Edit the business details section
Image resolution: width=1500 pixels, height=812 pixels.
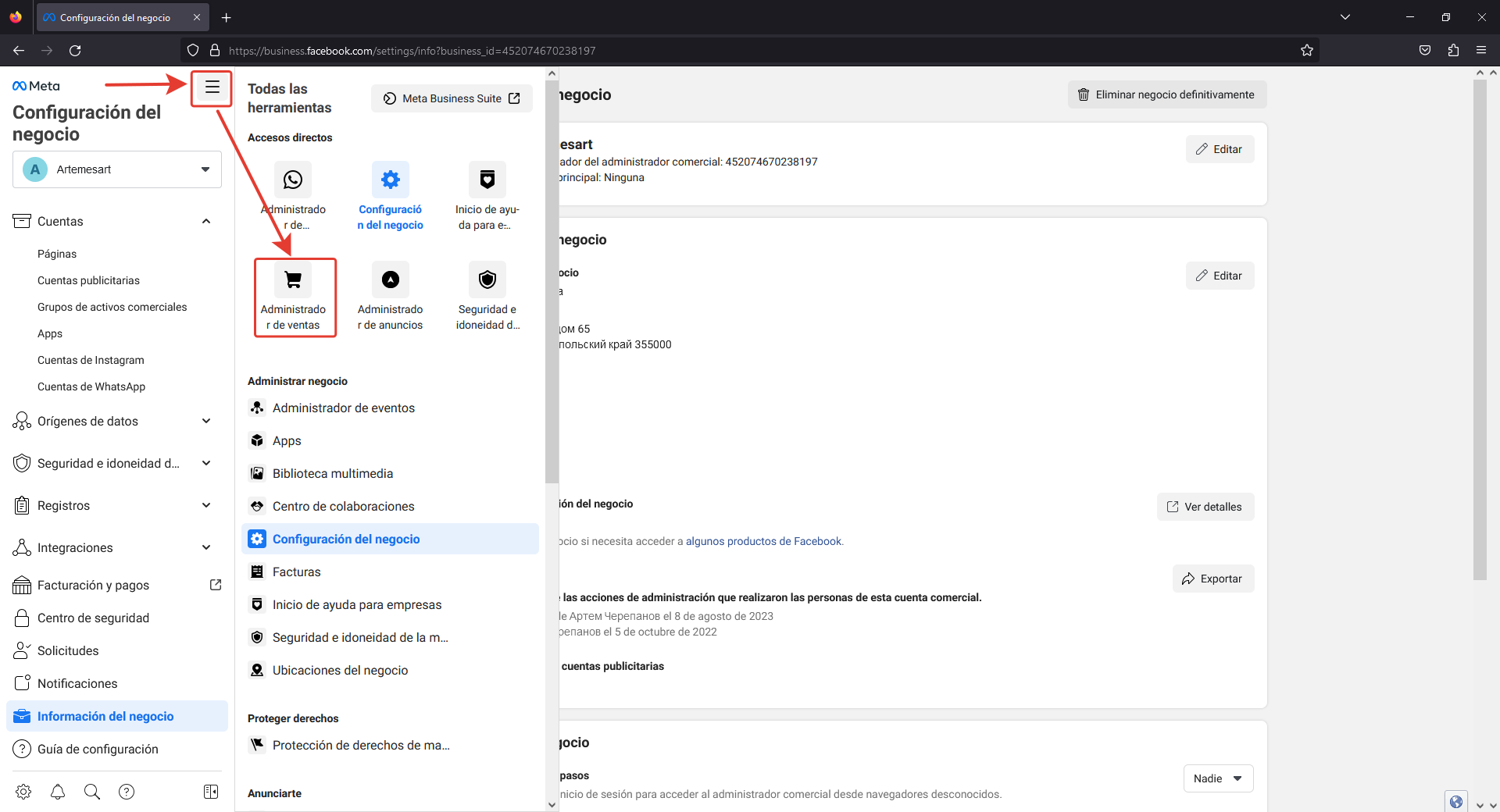1220,276
